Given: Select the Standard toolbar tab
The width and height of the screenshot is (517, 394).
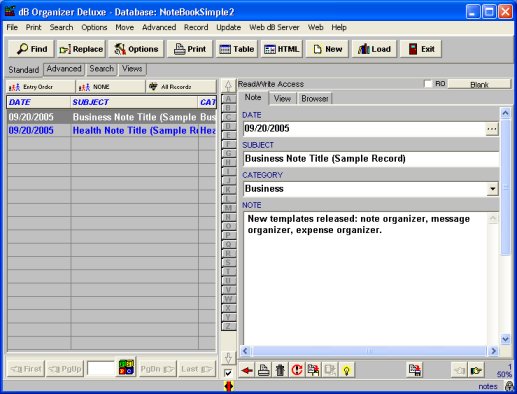Looking at the screenshot, I should pyautogui.click(x=24, y=70).
